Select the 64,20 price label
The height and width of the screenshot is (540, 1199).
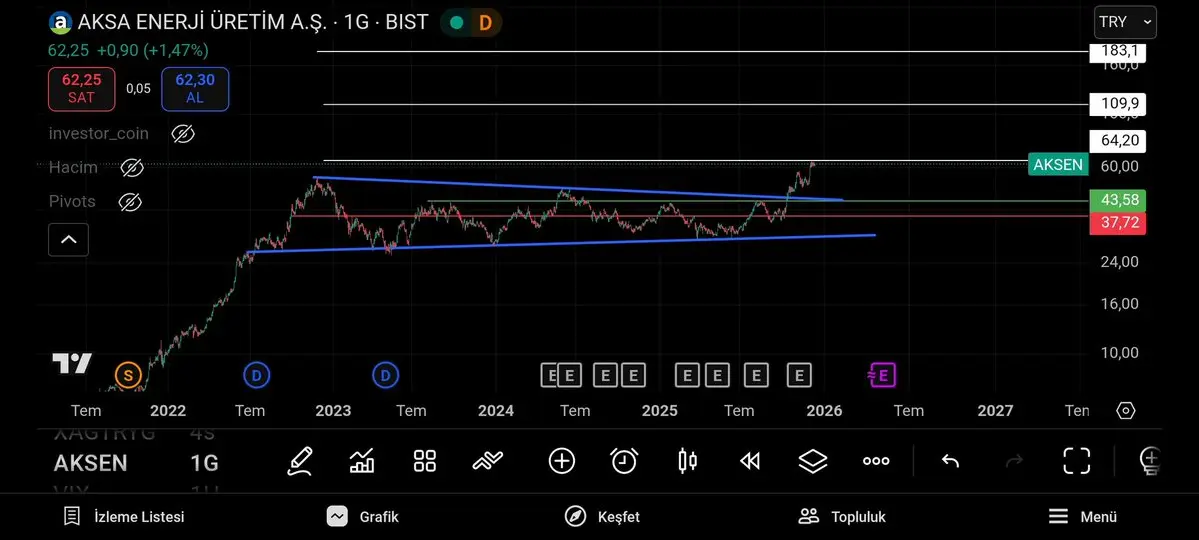(x=1119, y=141)
